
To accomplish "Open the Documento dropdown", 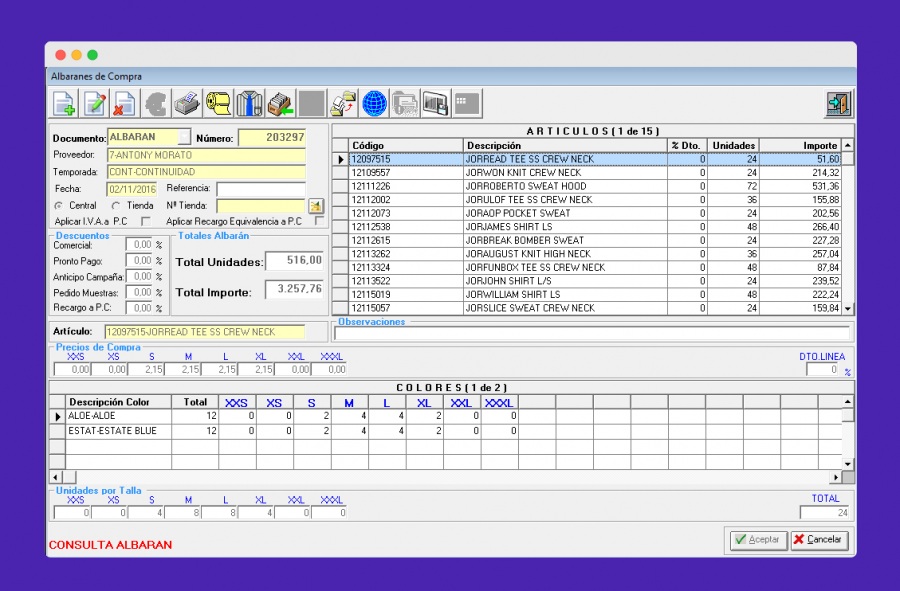I will click(184, 137).
